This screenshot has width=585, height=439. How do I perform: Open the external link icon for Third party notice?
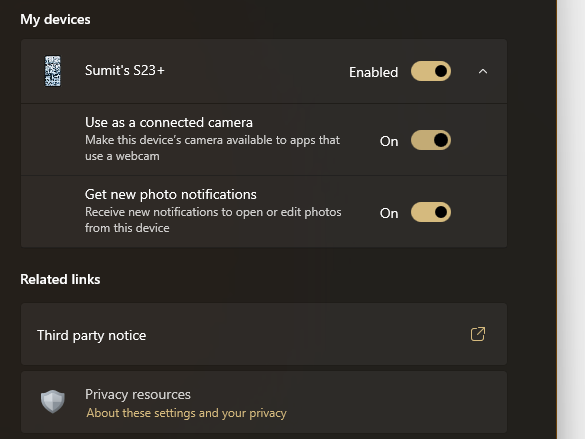point(478,334)
